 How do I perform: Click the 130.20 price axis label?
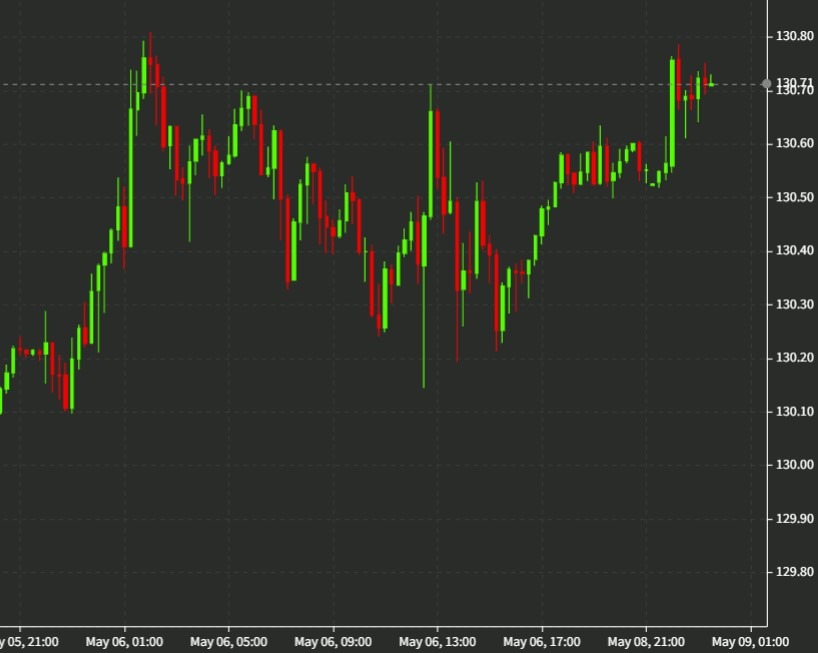point(795,358)
